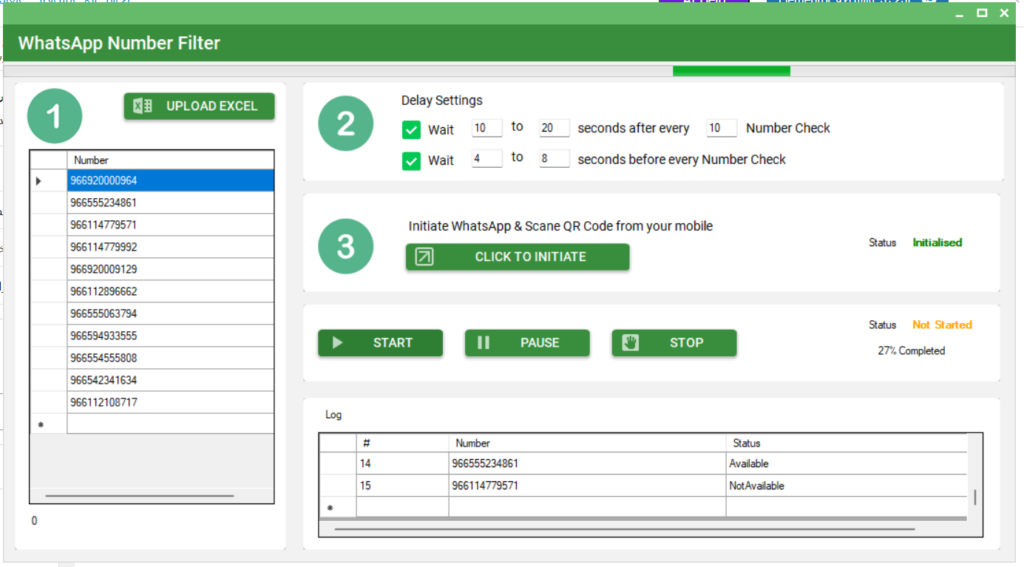Click the horizontal scrollbar of the number list
The width and height of the screenshot is (1024, 567).
click(x=140, y=496)
